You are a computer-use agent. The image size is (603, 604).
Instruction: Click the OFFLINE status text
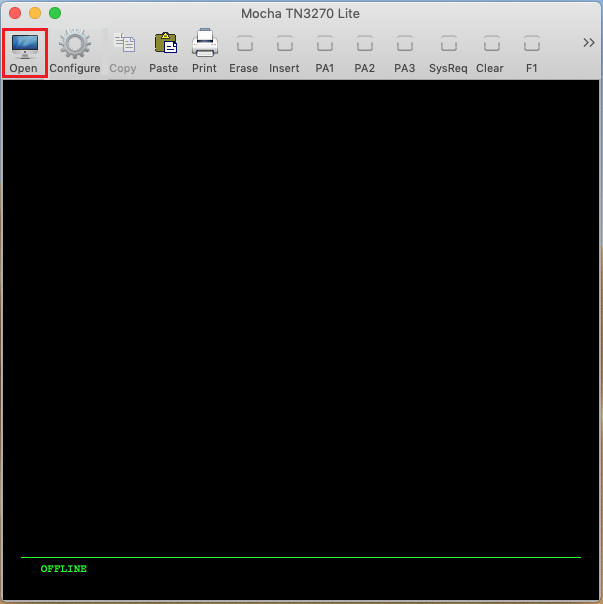(x=64, y=569)
